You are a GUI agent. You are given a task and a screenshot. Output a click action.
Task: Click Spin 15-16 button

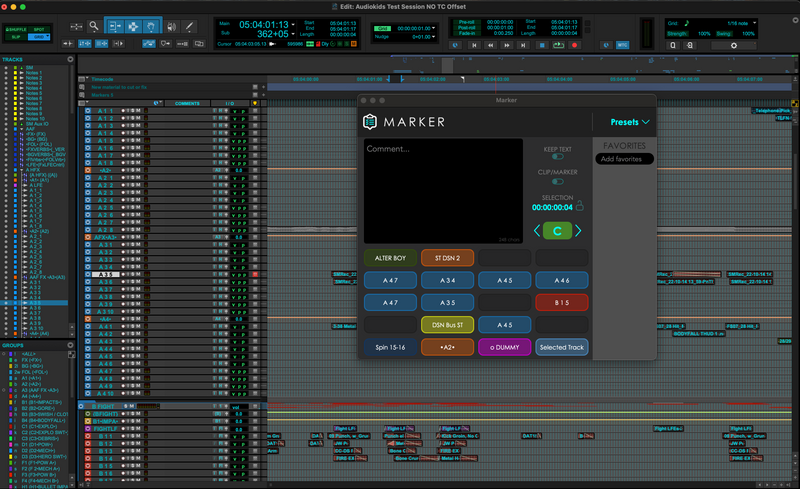(390, 348)
